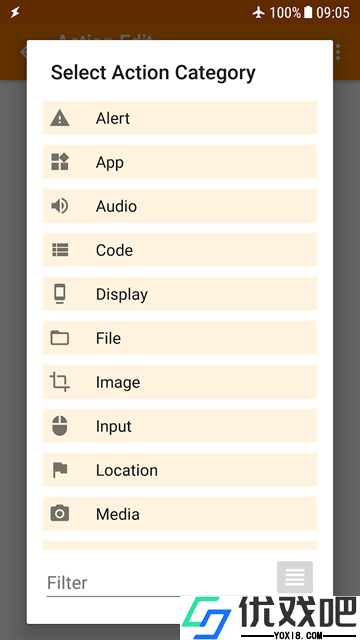The width and height of the screenshot is (360, 640).
Task: Toggle the list view button beside Filter
Action: point(295,577)
